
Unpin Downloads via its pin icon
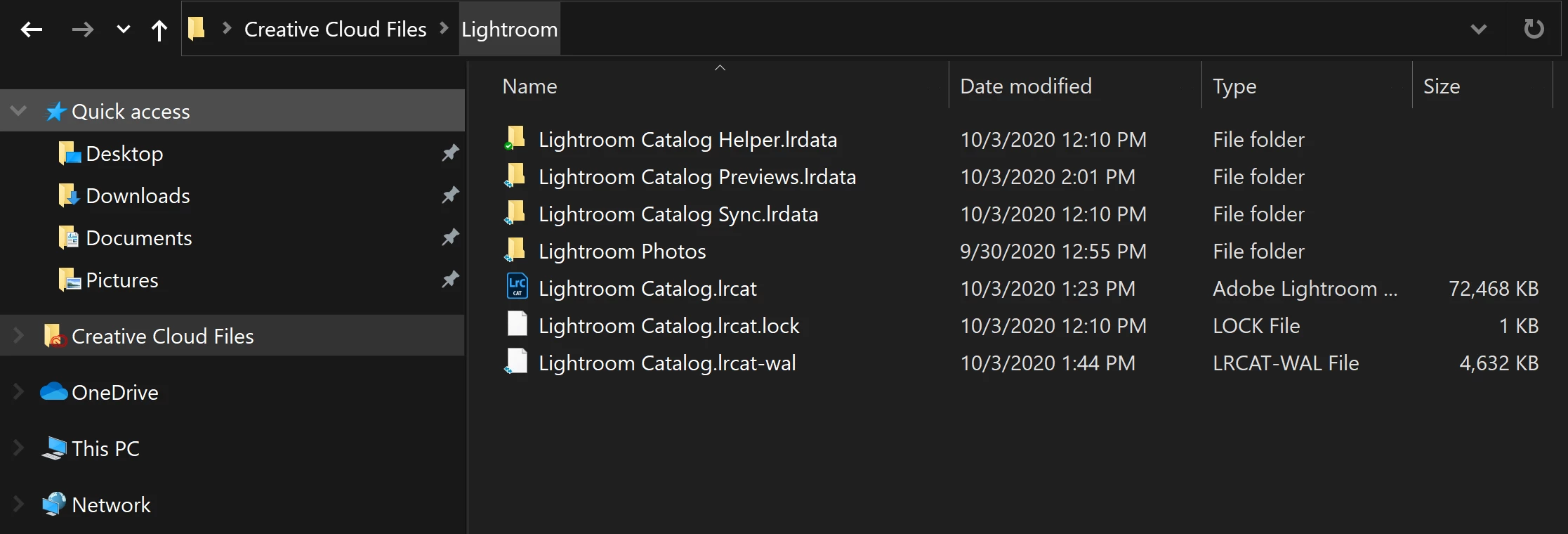pos(449,195)
